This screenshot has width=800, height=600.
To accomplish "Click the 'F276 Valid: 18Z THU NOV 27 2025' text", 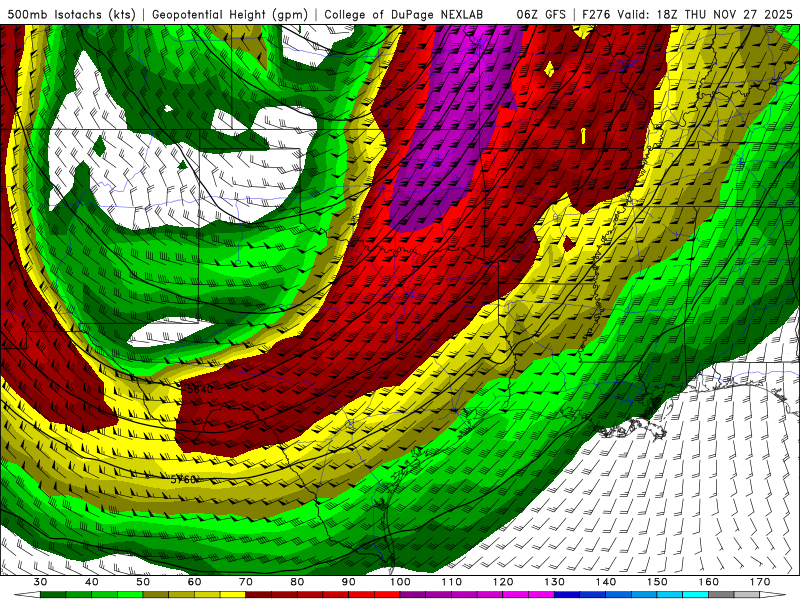I will pos(687,14).
